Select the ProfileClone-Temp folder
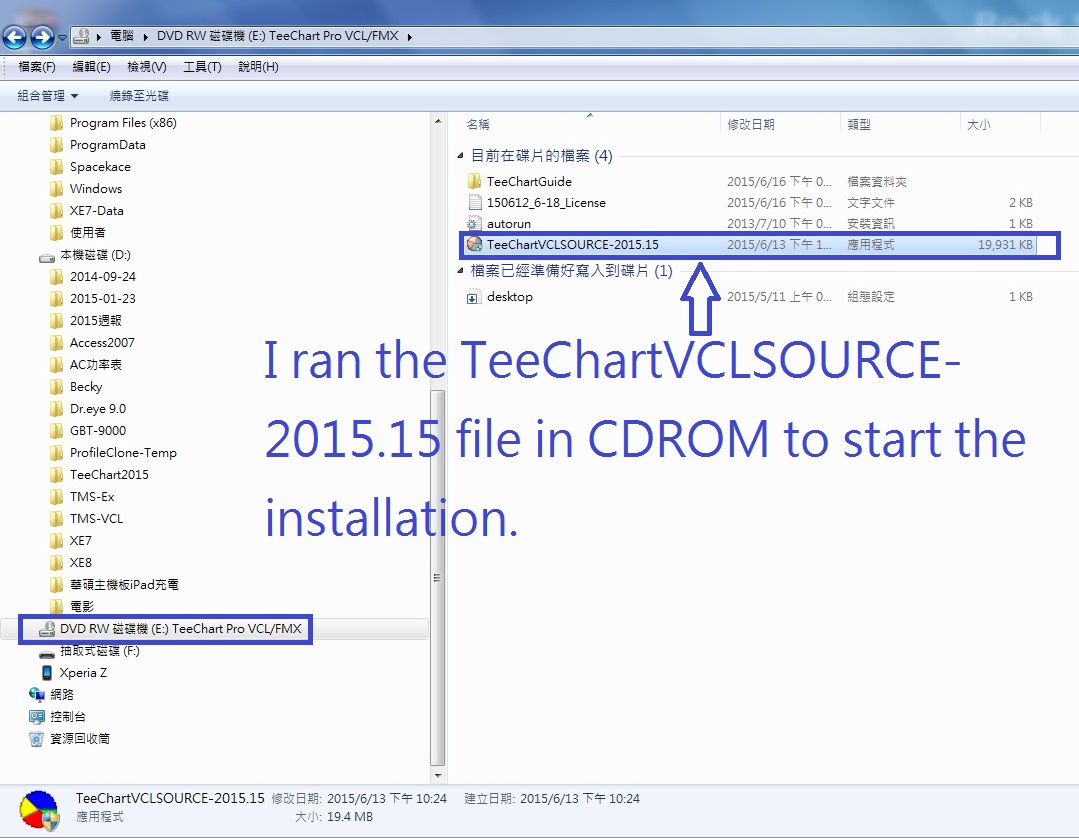1079x839 pixels. 123,453
